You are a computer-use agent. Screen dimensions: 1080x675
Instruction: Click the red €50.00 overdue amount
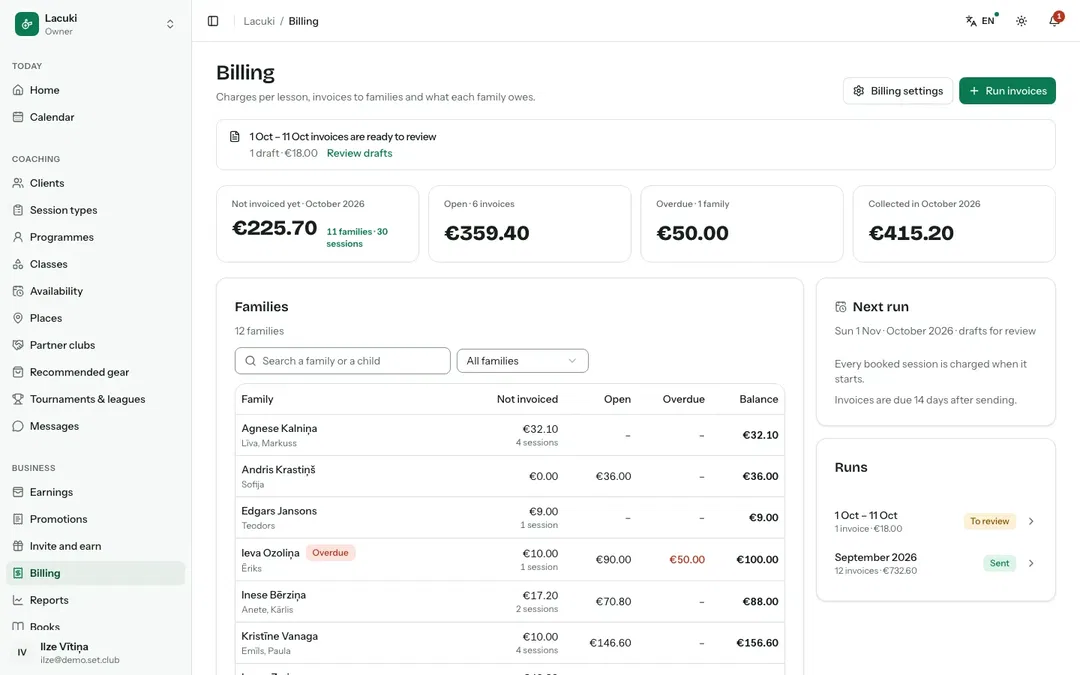click(687, 560)
